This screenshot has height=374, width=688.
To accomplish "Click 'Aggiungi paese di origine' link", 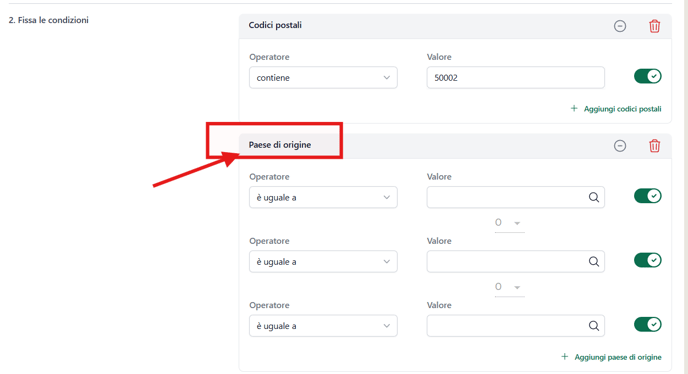I will [618, 357].
